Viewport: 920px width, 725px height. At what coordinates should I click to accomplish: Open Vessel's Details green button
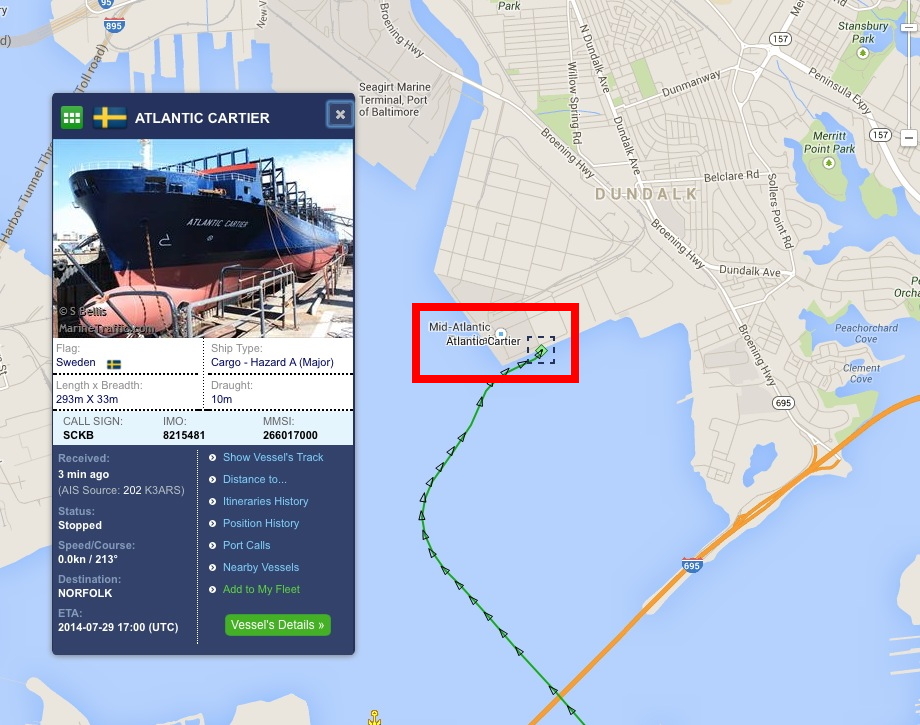pyautogui.click(x=278, y=625)
